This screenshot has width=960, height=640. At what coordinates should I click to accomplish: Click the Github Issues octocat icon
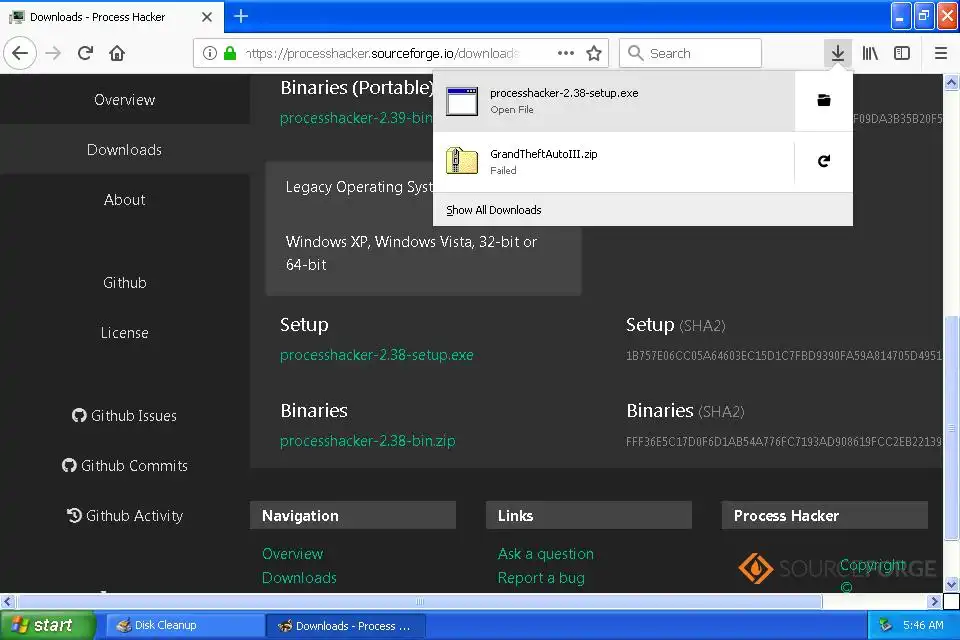pyautogui.click(x=79, y=416)
